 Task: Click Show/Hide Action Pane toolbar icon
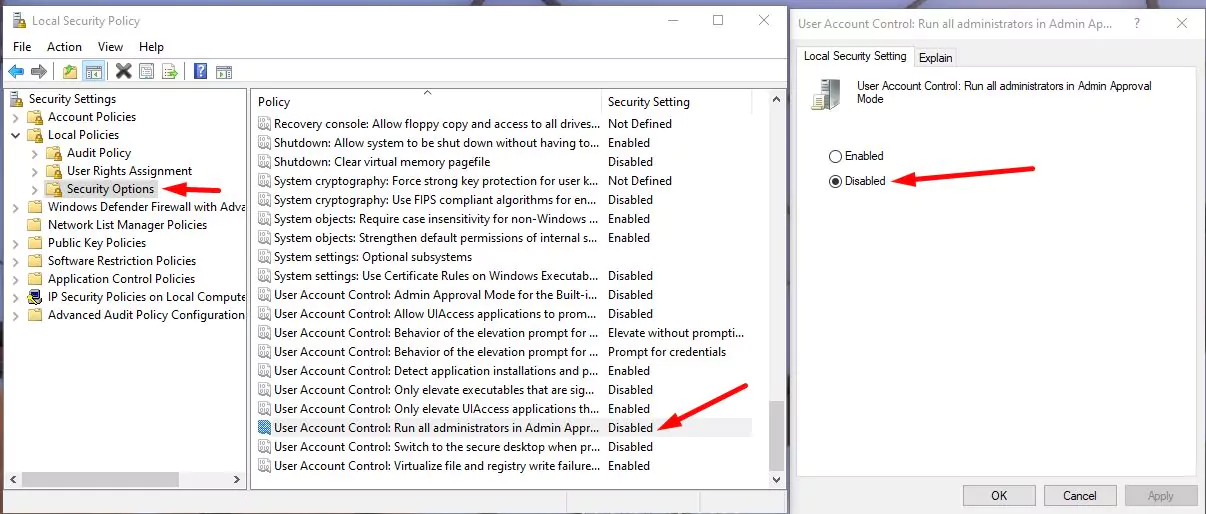click(224, 71)
